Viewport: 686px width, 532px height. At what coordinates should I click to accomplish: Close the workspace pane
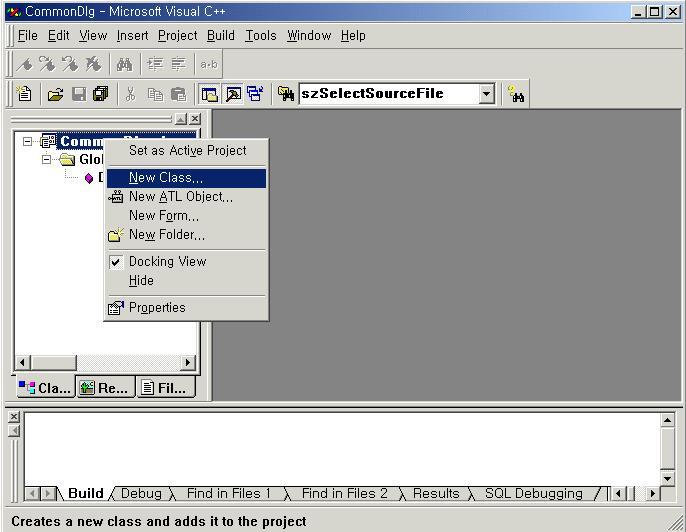click(x=195, y=119)
